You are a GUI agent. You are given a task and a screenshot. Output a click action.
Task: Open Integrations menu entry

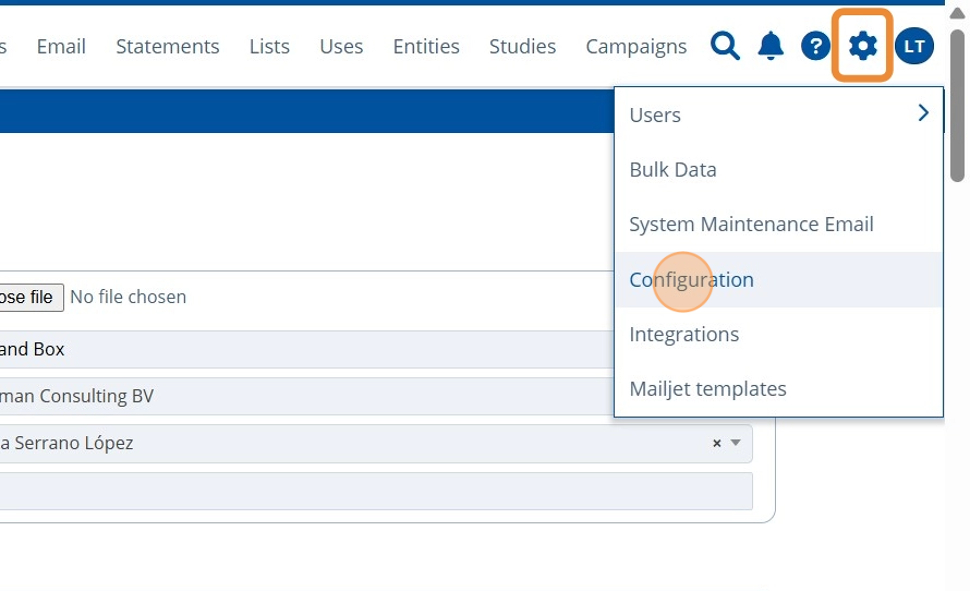(x=684, y=334)
